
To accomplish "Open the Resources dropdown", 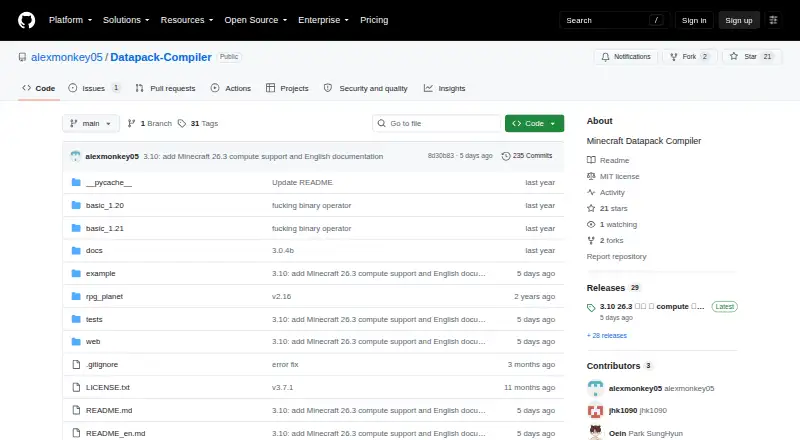I will pyautogui.click(x=187, y=20).
